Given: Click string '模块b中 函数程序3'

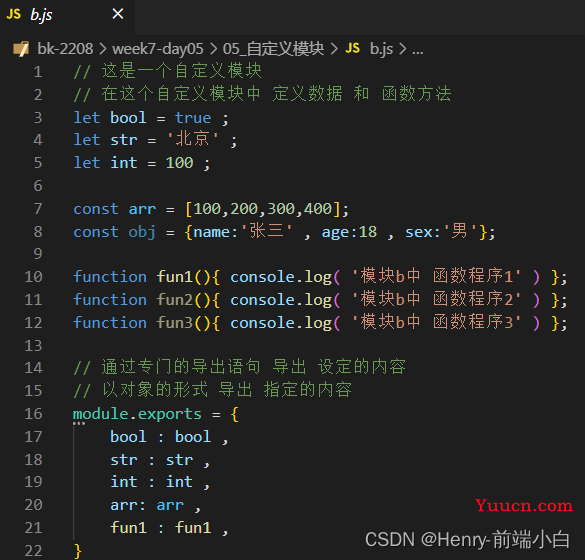Looking at the screenshot, I should coord(436,322).
